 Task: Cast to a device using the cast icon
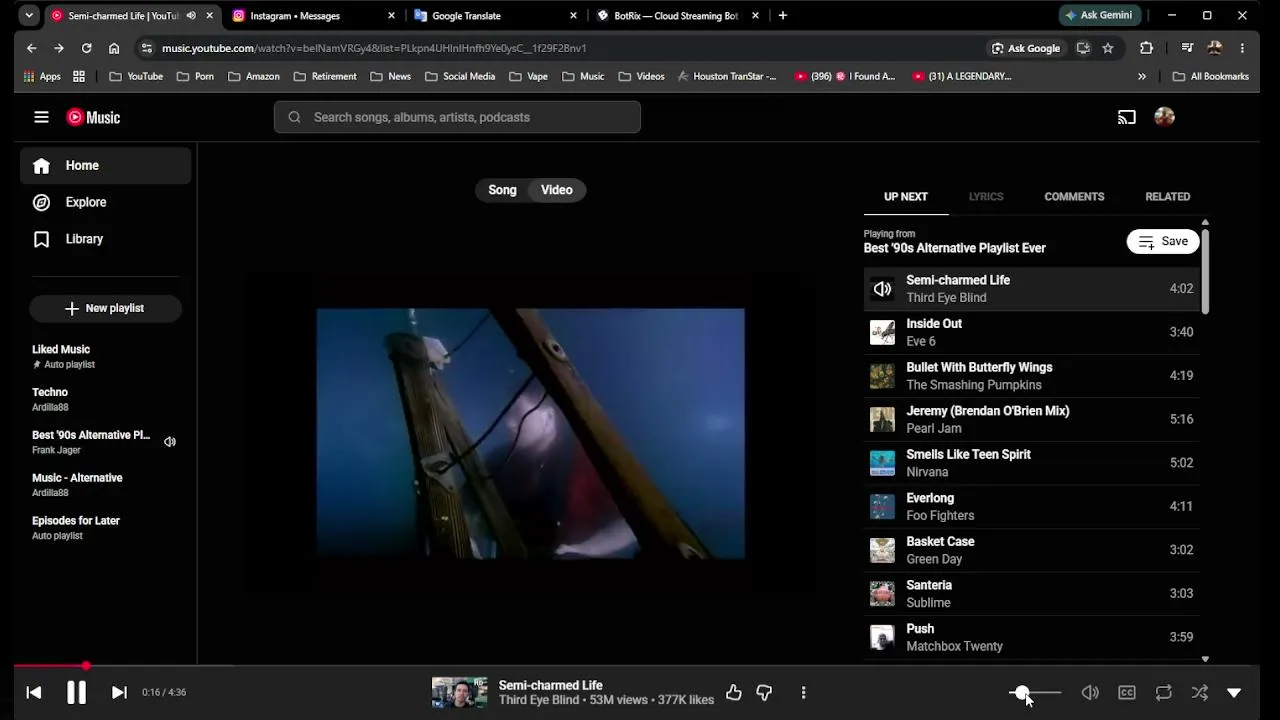click(x=1127, y=117)
